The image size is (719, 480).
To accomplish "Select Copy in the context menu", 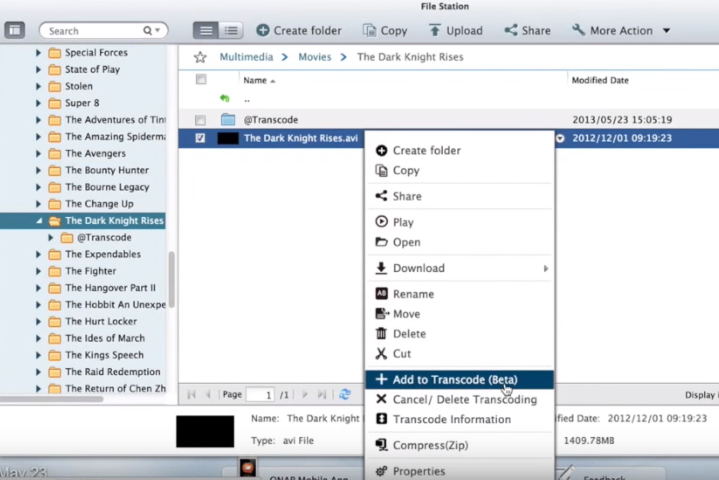I will [459, 171].
